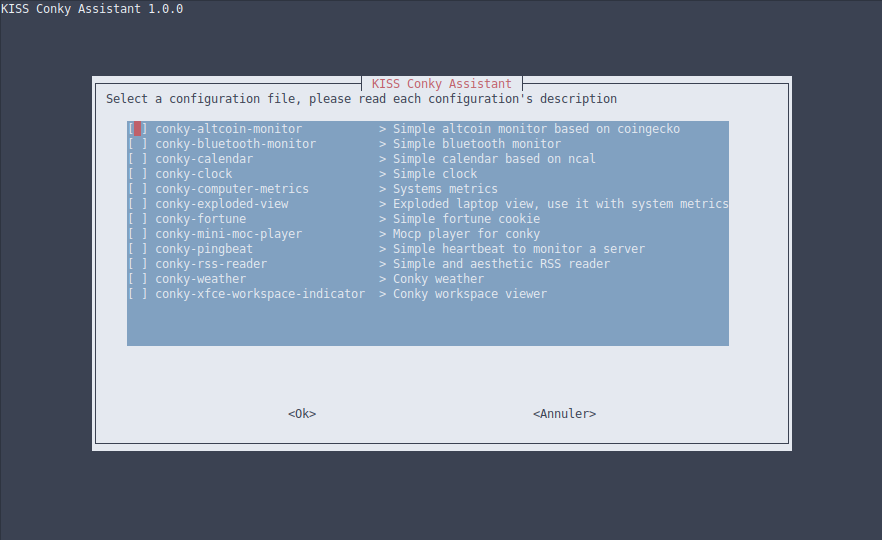
Task: Confirm selection with the Ok button
Action: coord(302,414)
